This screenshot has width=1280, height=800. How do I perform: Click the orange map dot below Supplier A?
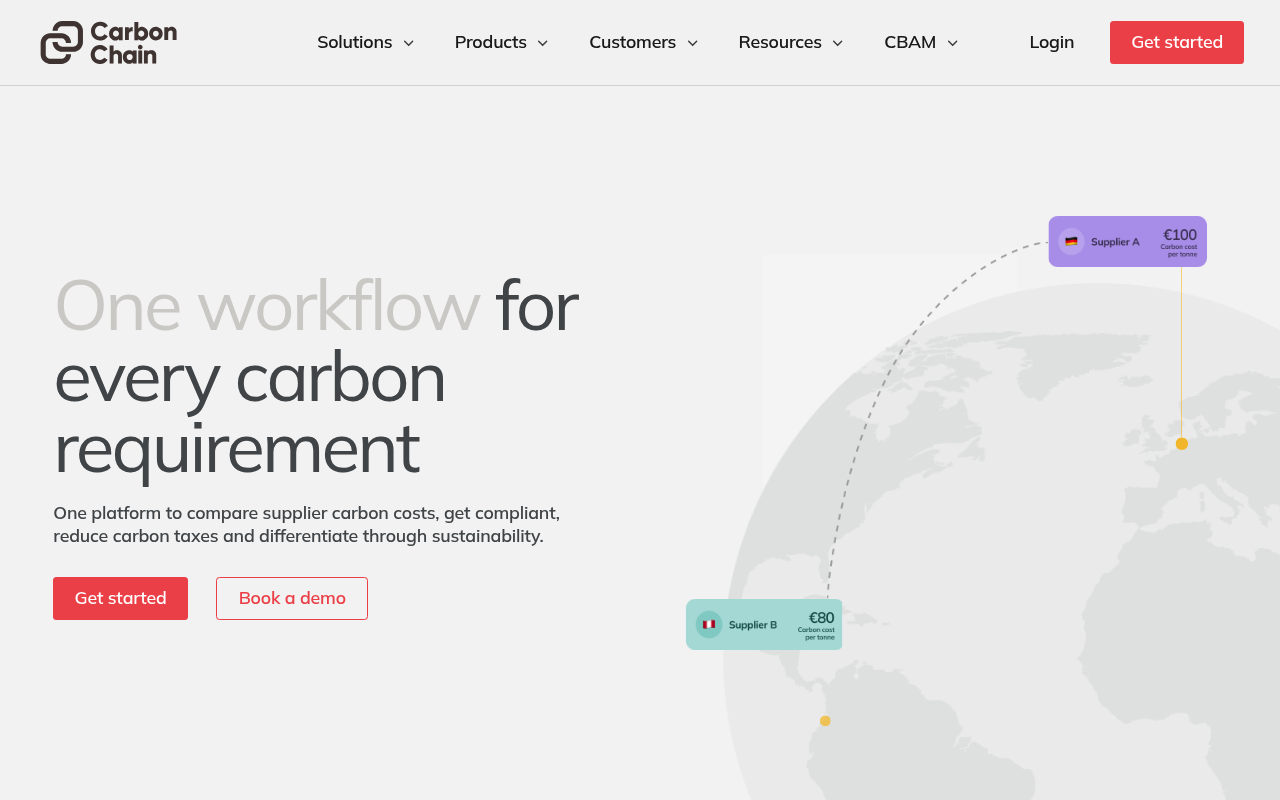point(1182,444)
